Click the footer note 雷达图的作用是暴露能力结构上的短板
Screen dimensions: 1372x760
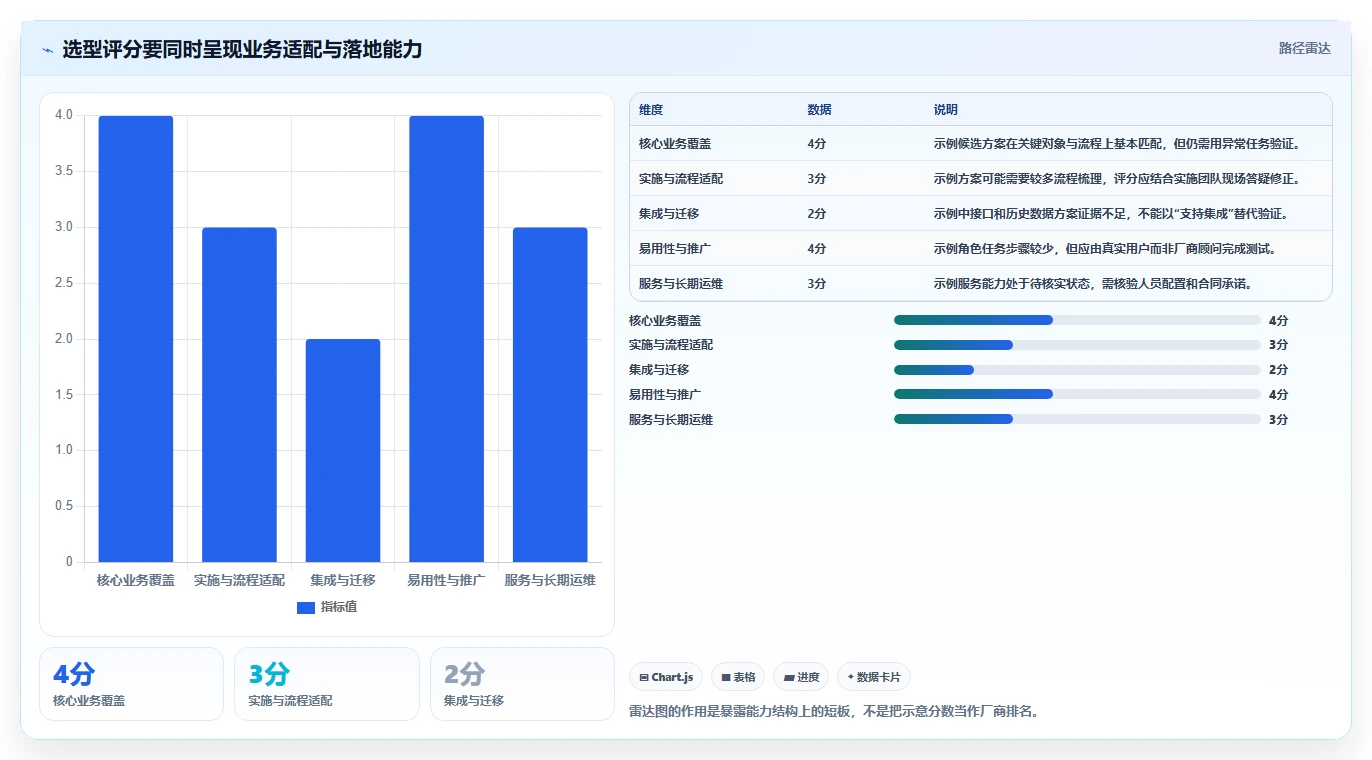pyautogui.click(x=834, y=712)
